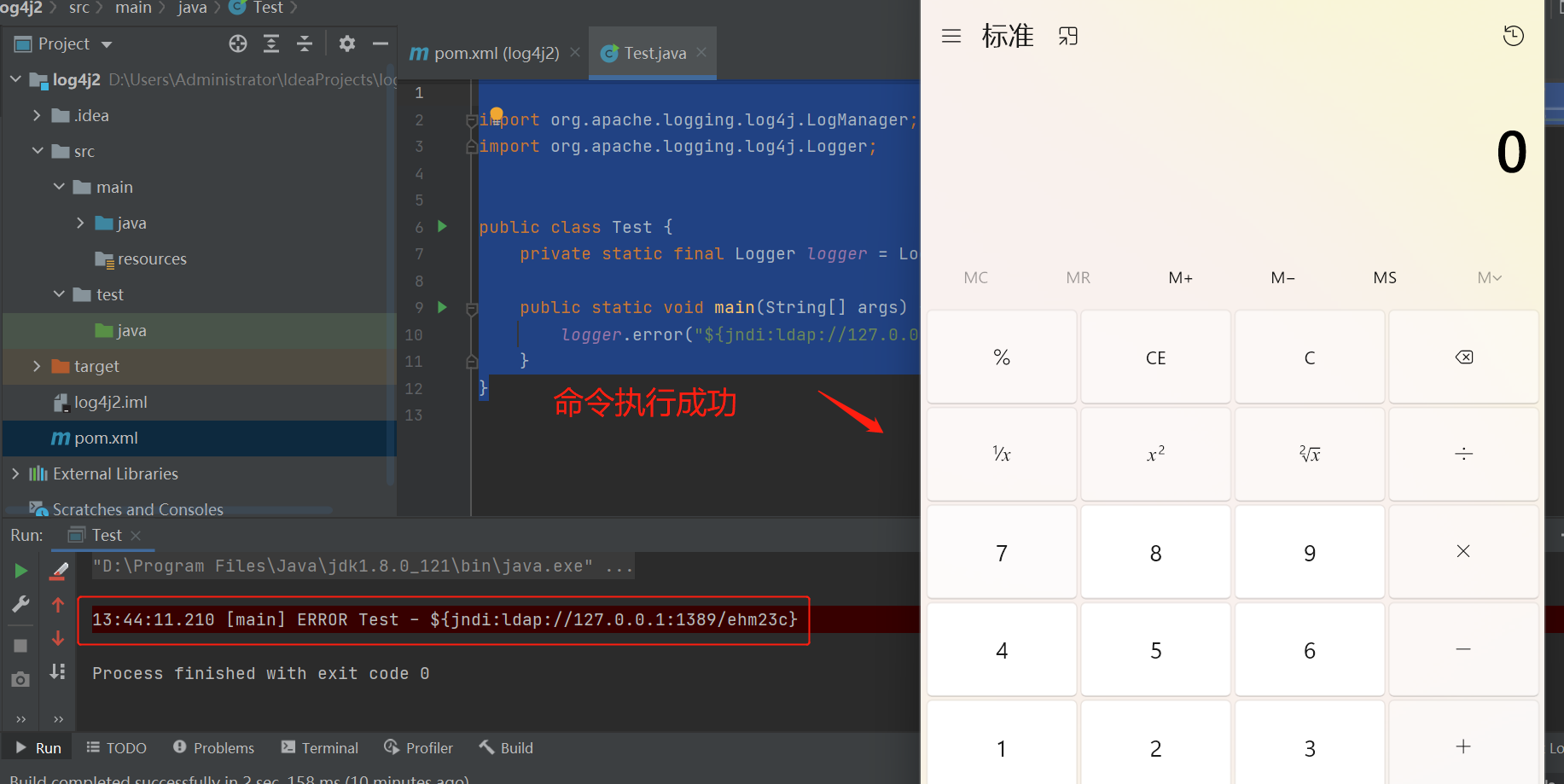This screenshot has width=1564, height=784.
Task: Click the multiply key on calculator
Action: (1463, 551)
